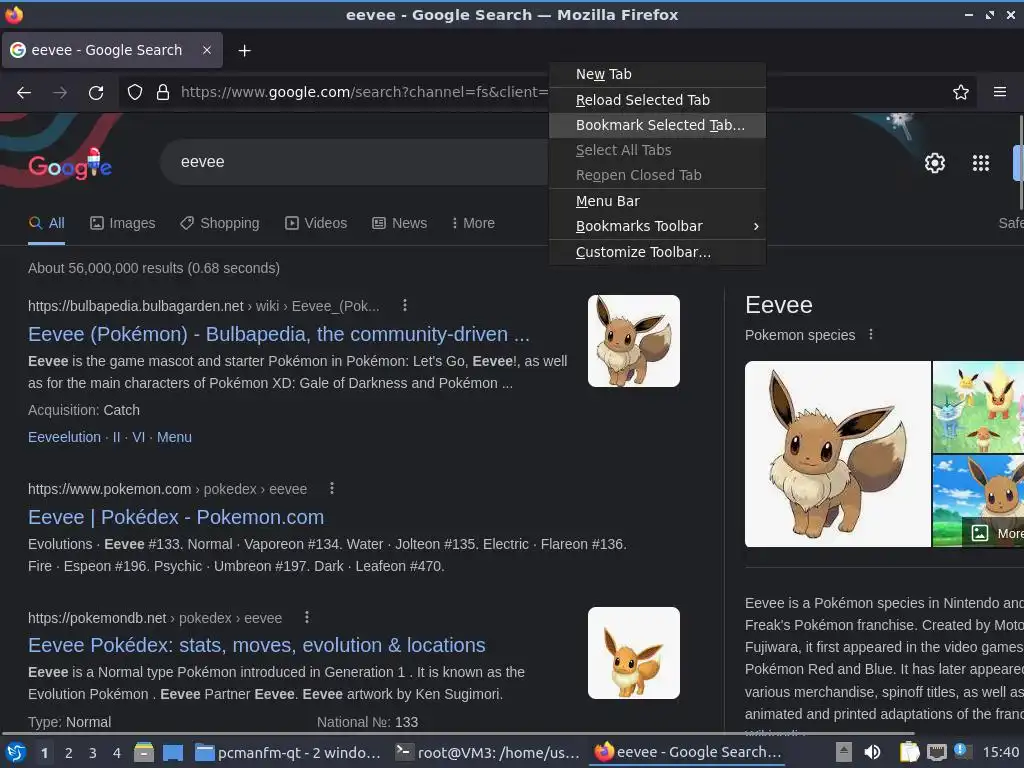Switch to virtual desktop 2
Image resolution: width=1024 pixels, height=768 pixels.
click(x=69, y=753)
